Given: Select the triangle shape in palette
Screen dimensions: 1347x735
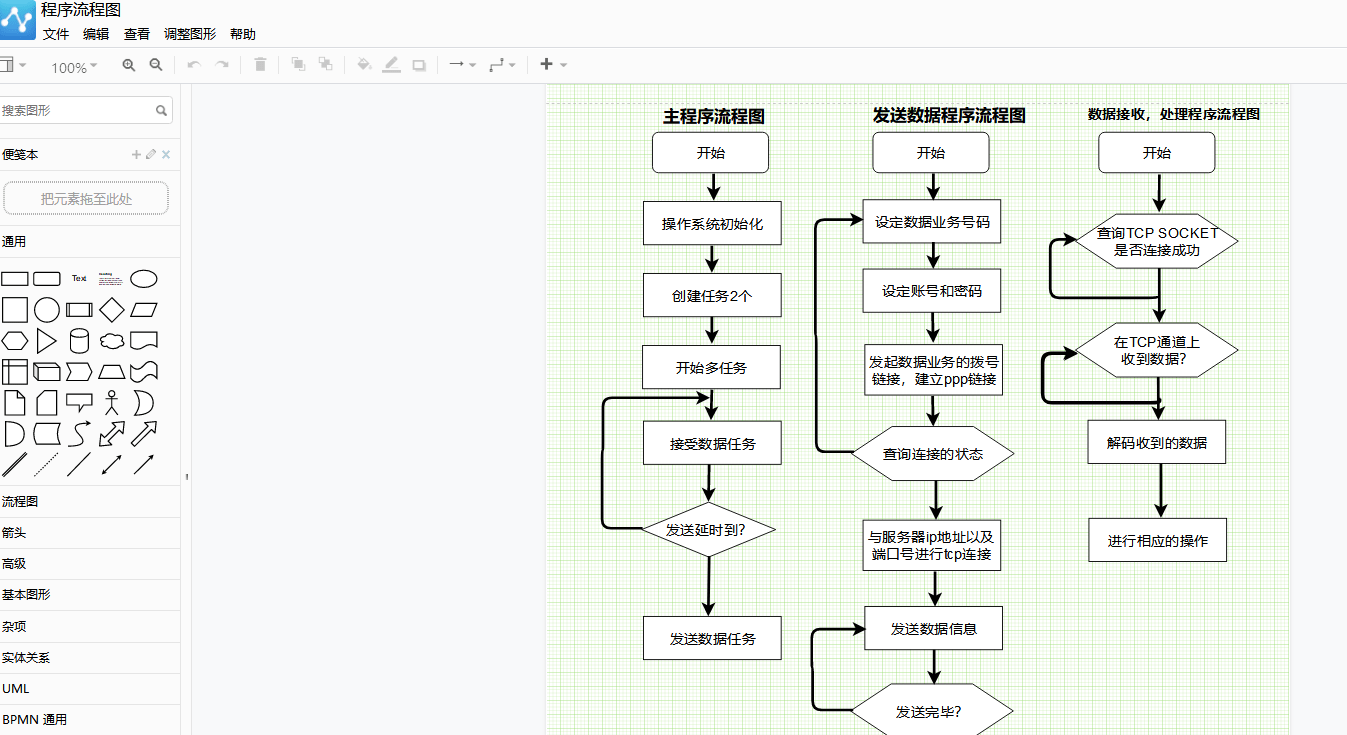Looking at the screenshot, I should click(47, 341).
